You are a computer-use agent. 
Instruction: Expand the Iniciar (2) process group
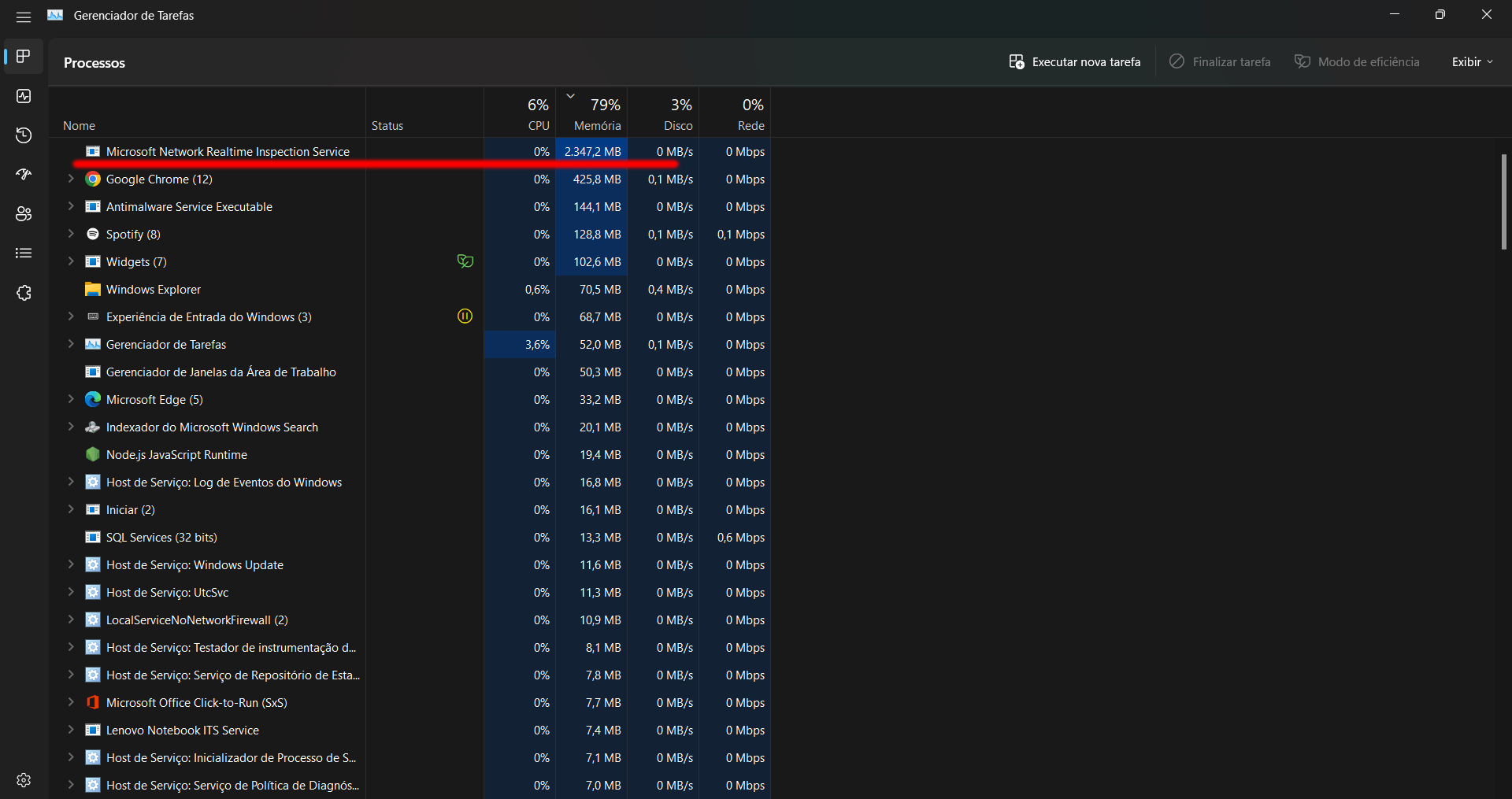pyautogui.click(x=71, y=510)
